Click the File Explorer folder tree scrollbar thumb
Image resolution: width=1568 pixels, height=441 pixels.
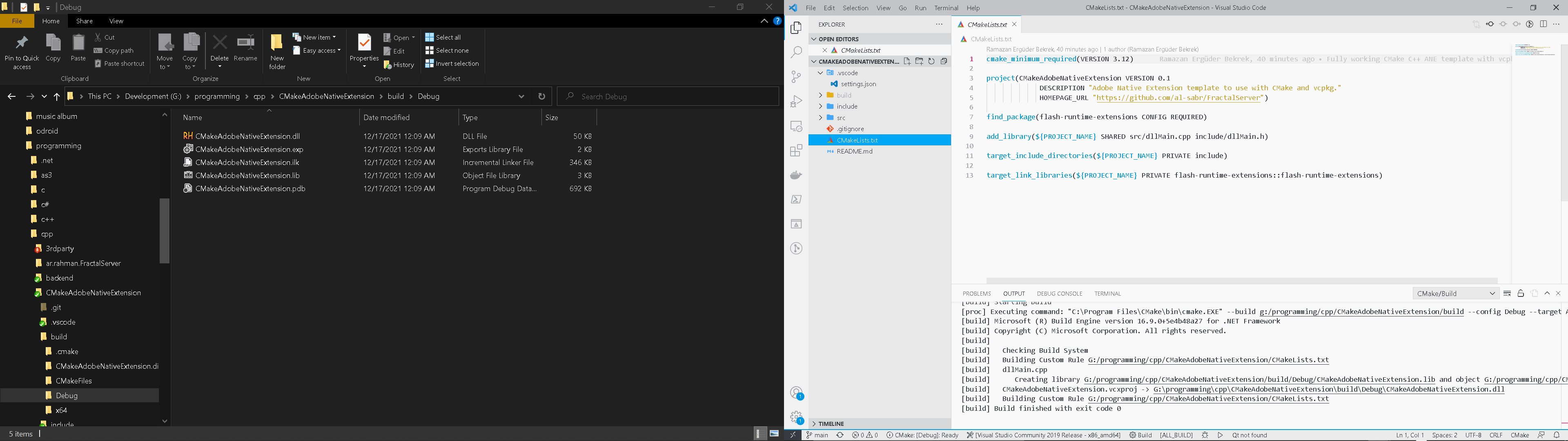point(164,231)
